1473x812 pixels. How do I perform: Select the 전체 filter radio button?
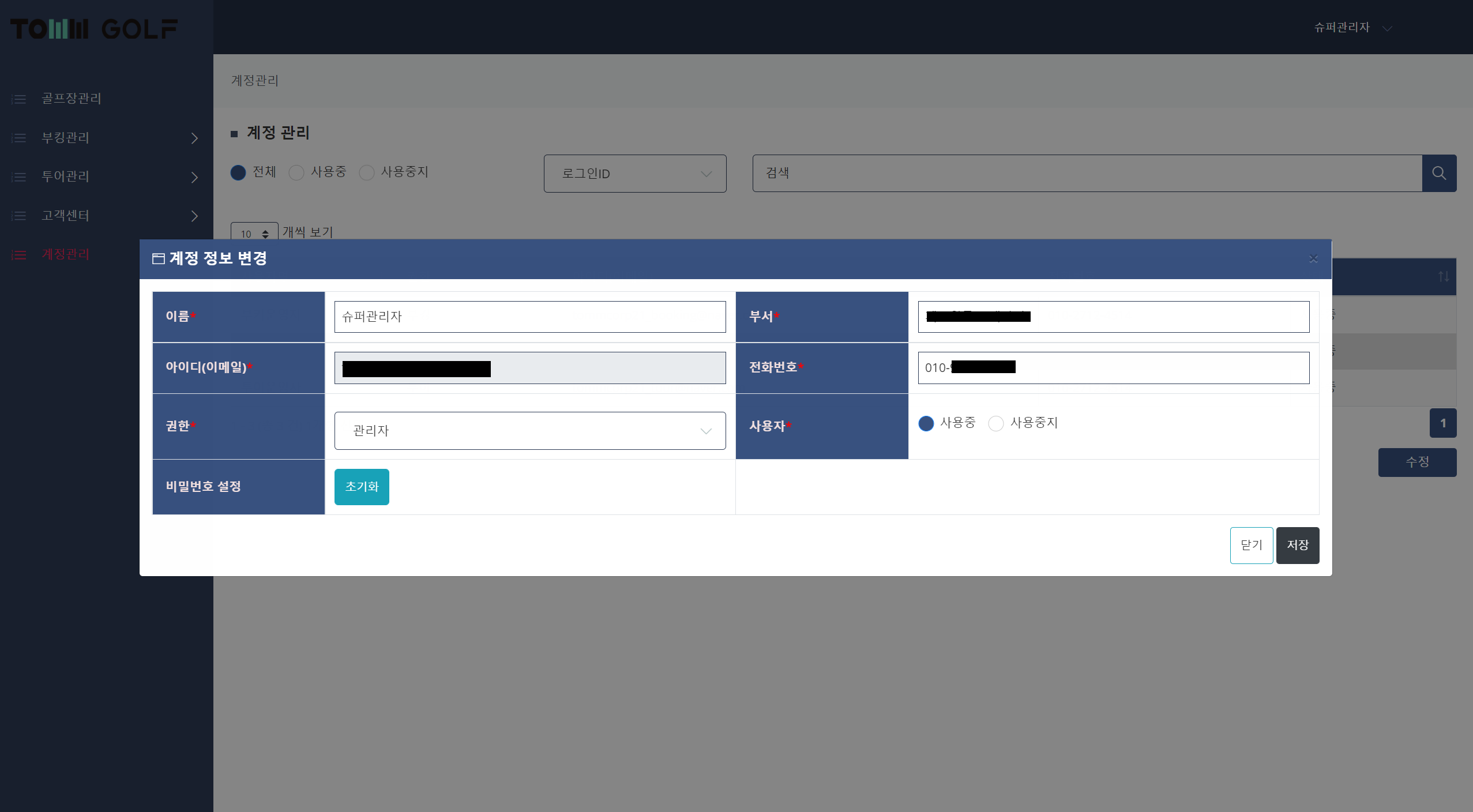238,172
